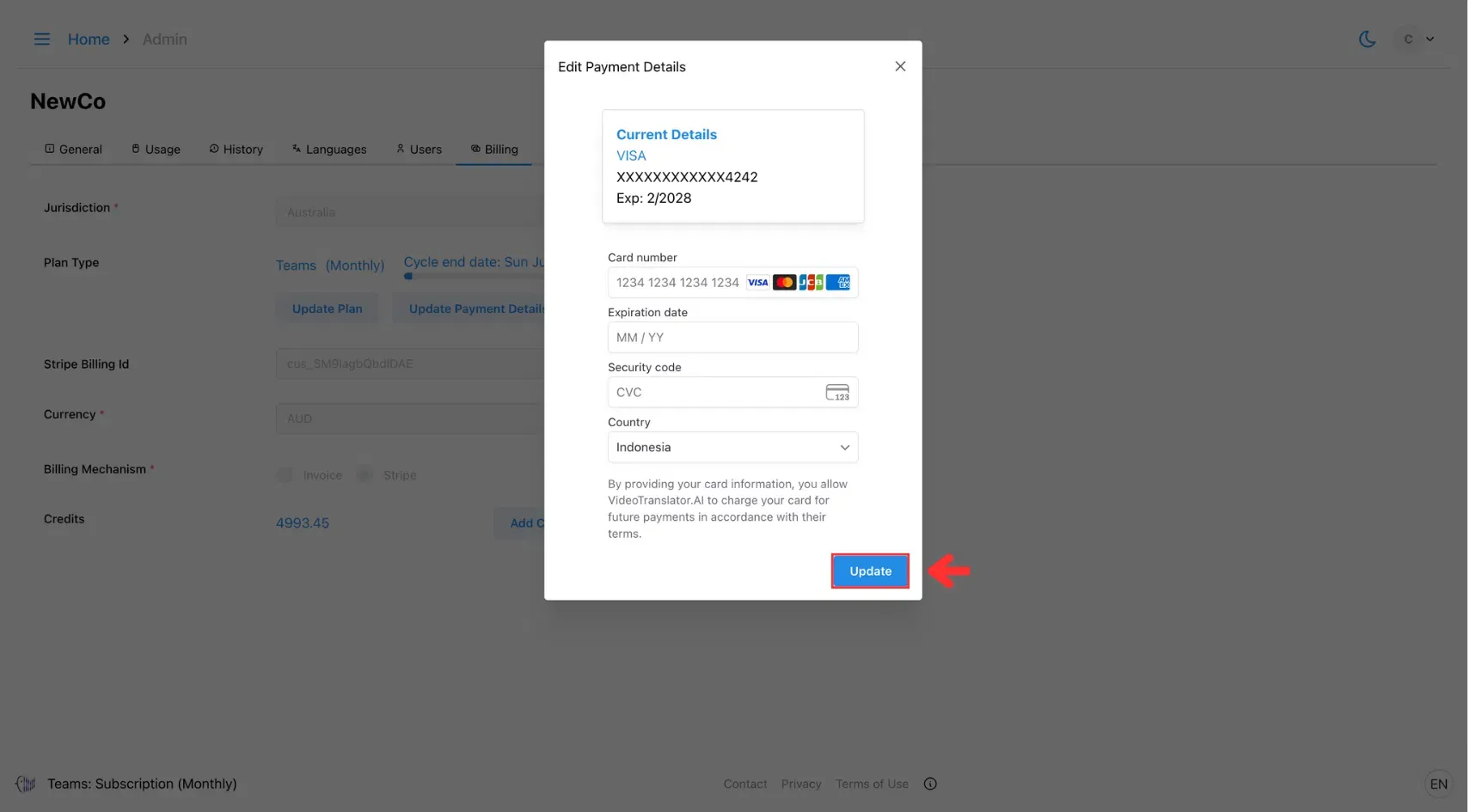The width and height of the screenshot is (1470, 812).
Task: Switch to the General tab
Action: pyautogui.click(x=73, y=149)
